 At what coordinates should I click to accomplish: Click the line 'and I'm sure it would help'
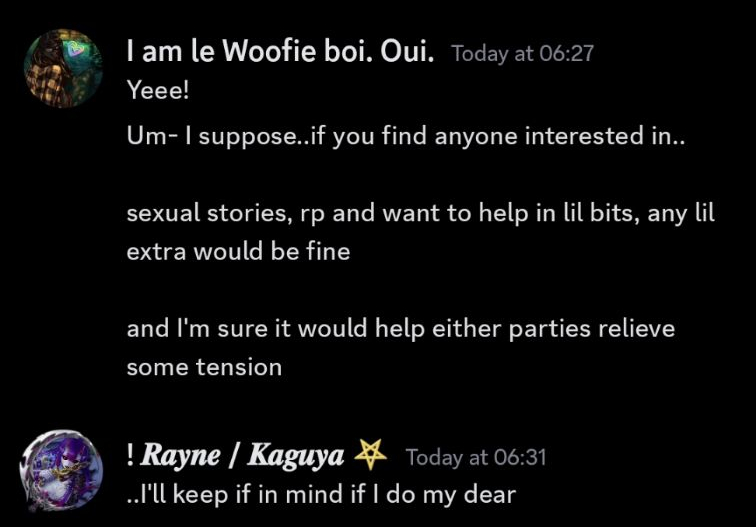(x=401, y=329)
